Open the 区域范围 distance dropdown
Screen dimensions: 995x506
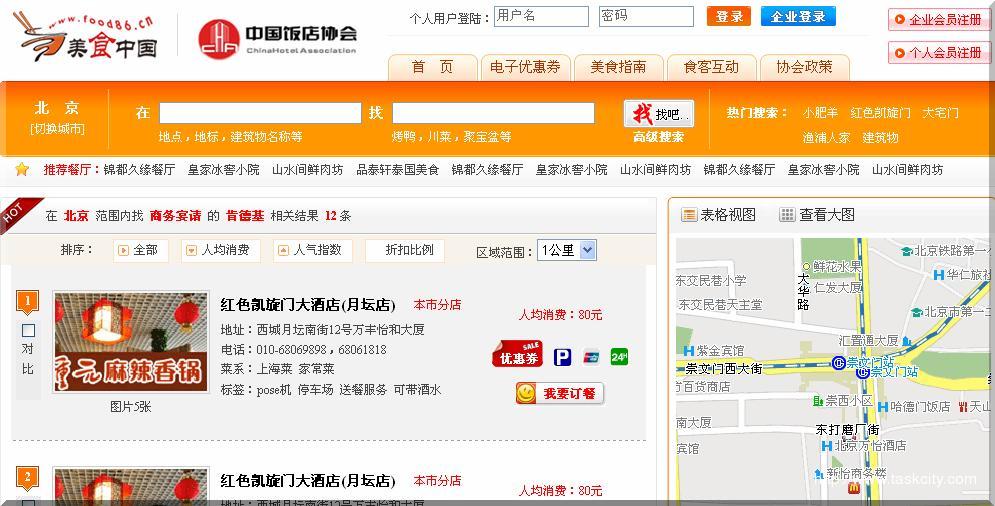click(566, 251)
